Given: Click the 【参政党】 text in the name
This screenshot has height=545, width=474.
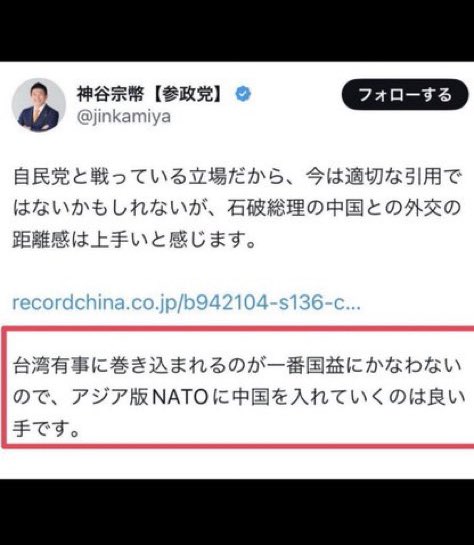Looking at the screenshot, I should click(x=188, y=94).
